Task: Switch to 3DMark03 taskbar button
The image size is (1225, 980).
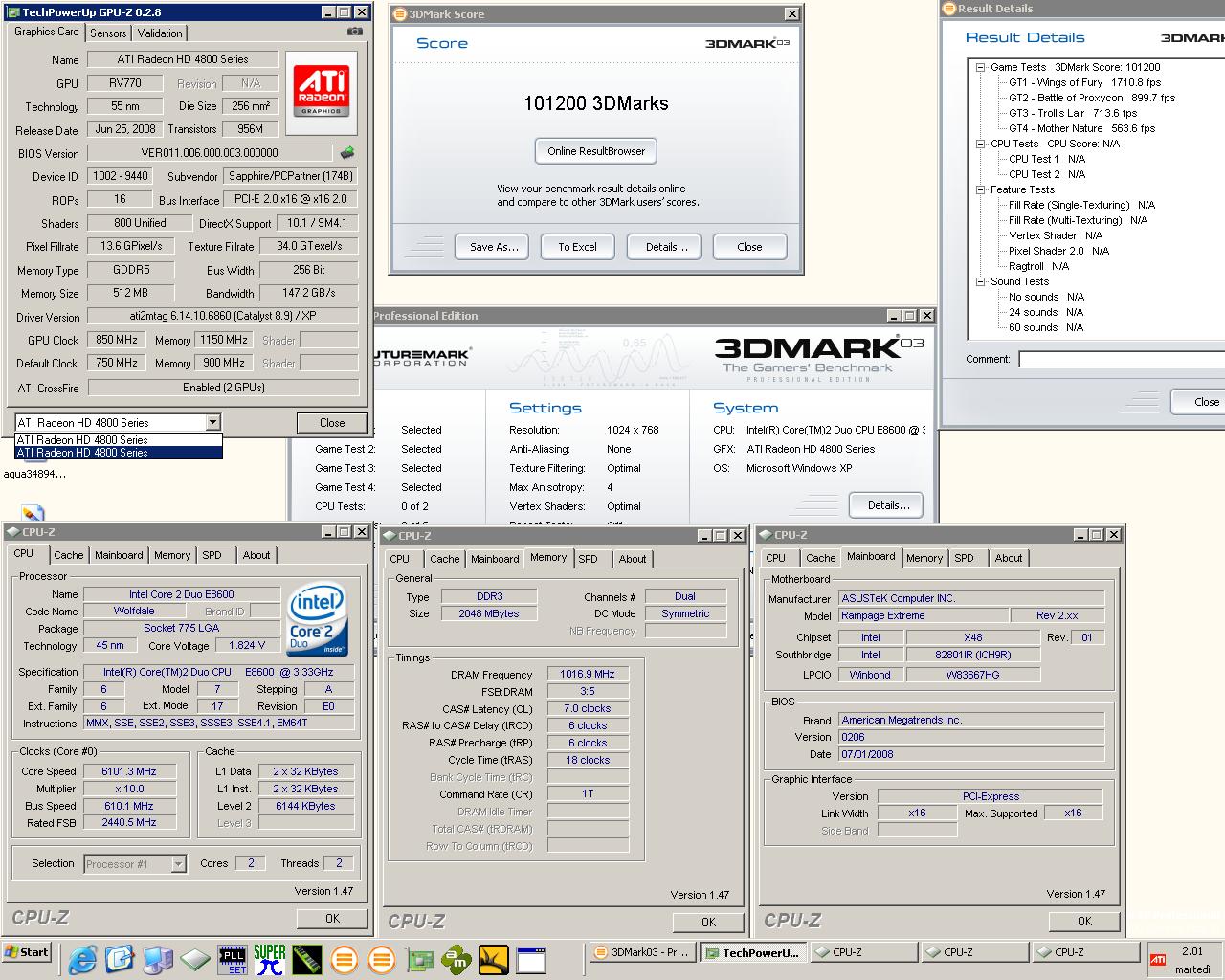Action: point(641,952)
